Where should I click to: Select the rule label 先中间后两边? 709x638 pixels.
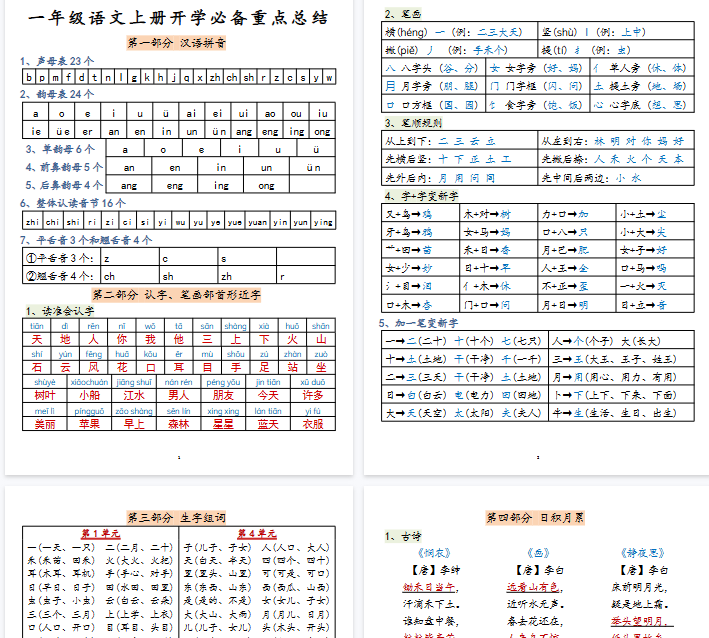pos(574,178)
